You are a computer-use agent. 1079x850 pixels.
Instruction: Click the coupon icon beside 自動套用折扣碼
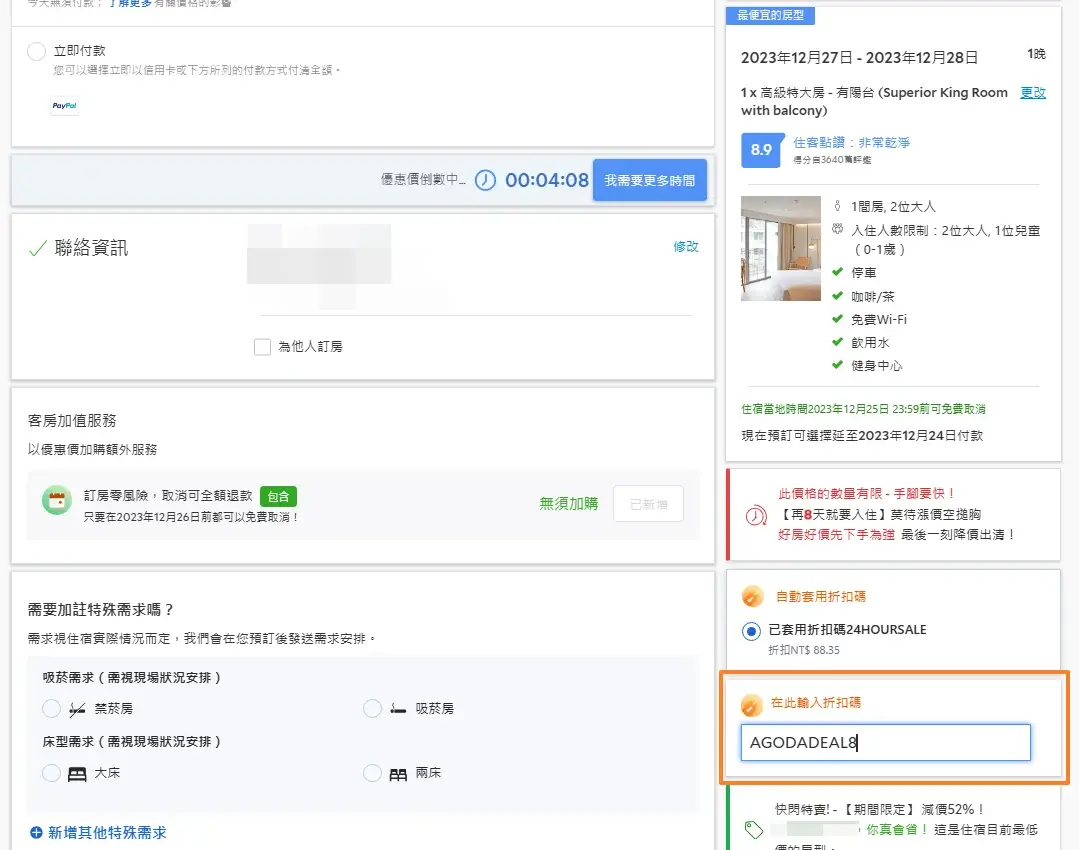[752, 597]
